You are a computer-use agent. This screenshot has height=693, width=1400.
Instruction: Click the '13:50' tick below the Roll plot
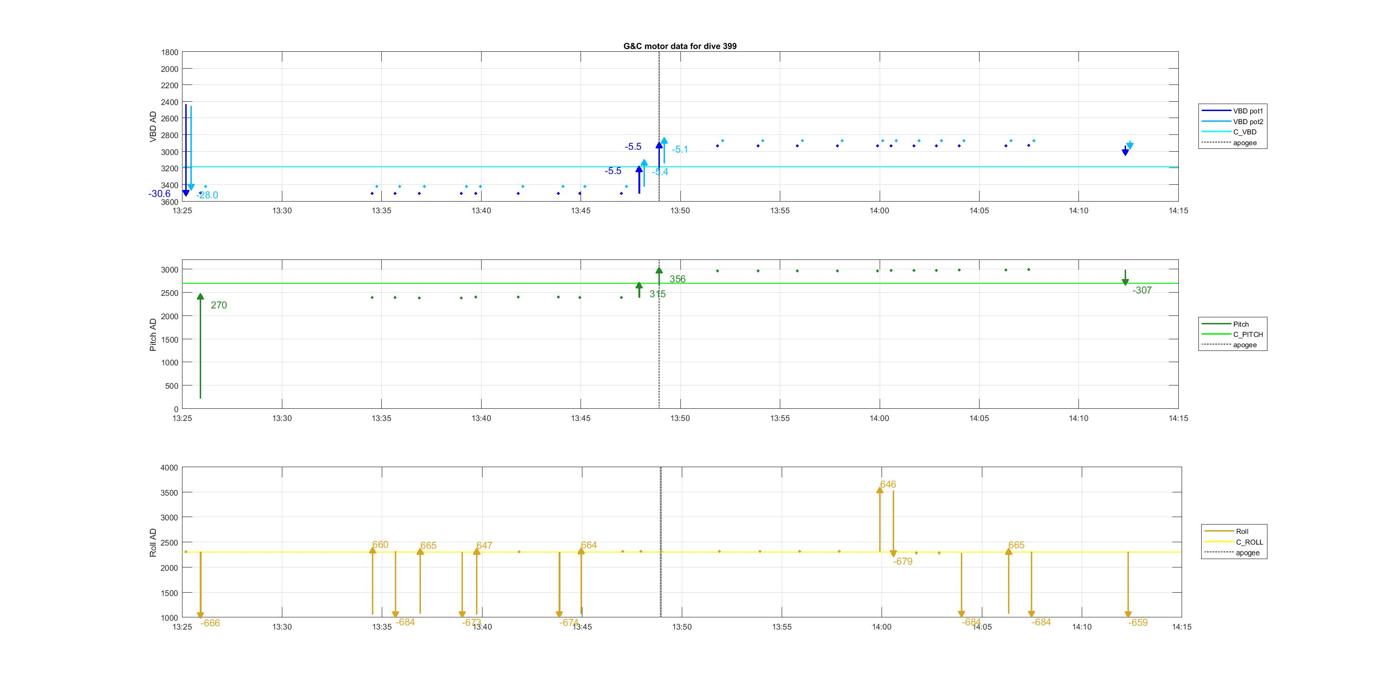pyautogui.click(x=682, y=627)
